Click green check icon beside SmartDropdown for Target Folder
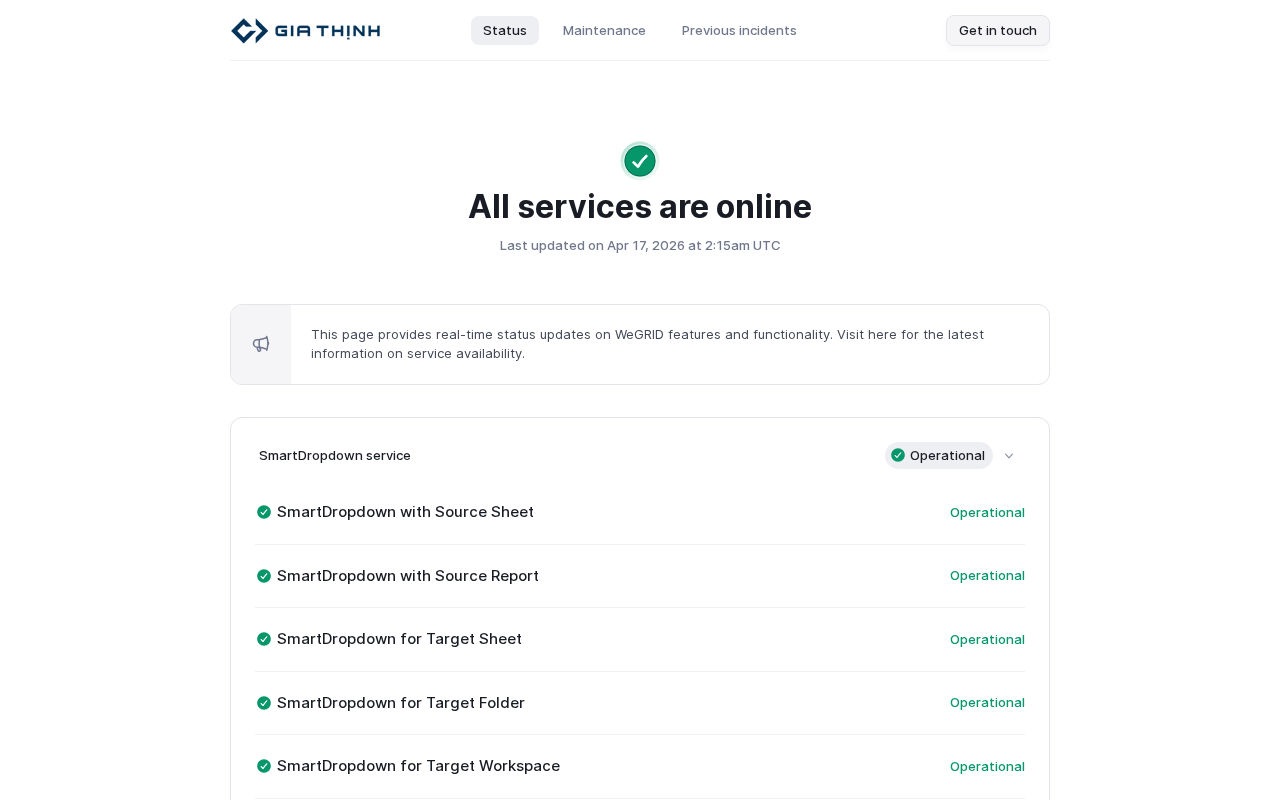 coord(264,703)
